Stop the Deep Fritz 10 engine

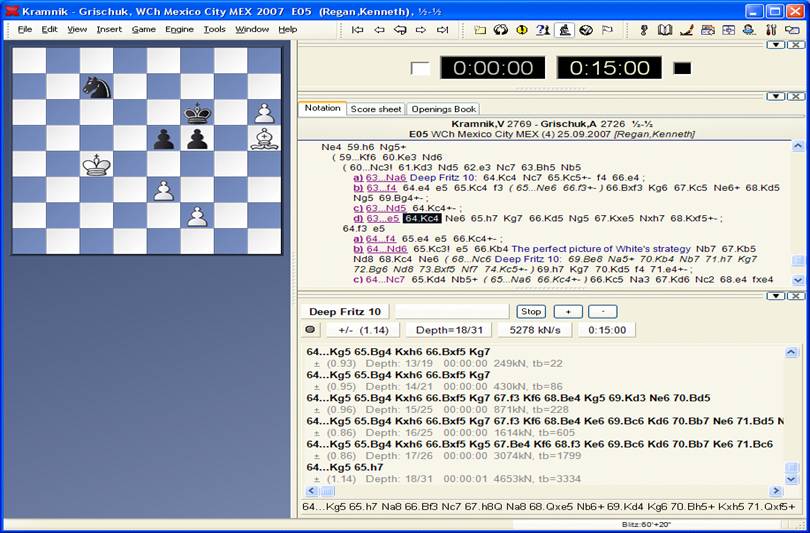click(x=531, y=311)
